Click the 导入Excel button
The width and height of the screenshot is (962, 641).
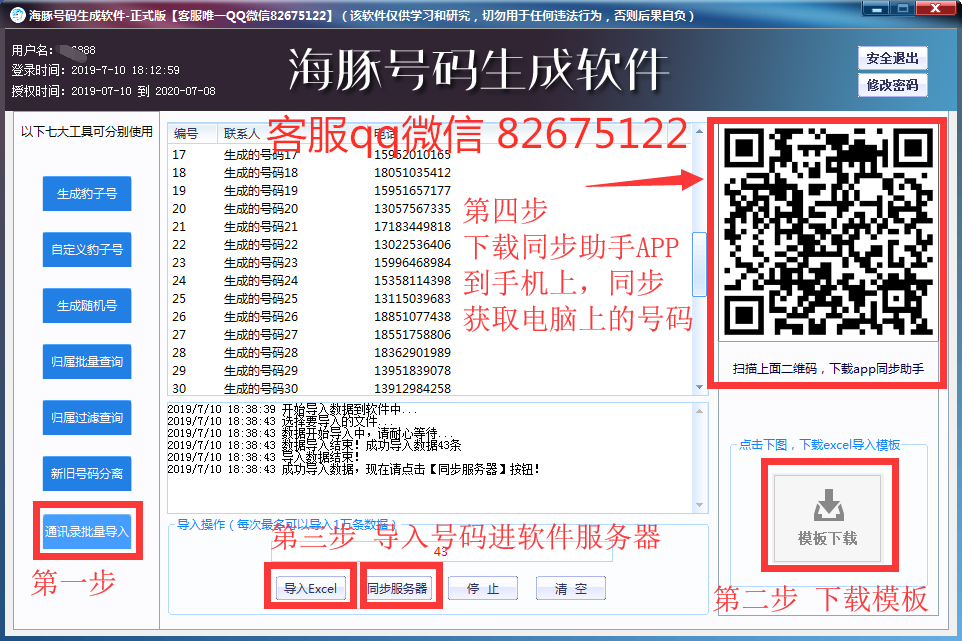click(x=310, y=588)
